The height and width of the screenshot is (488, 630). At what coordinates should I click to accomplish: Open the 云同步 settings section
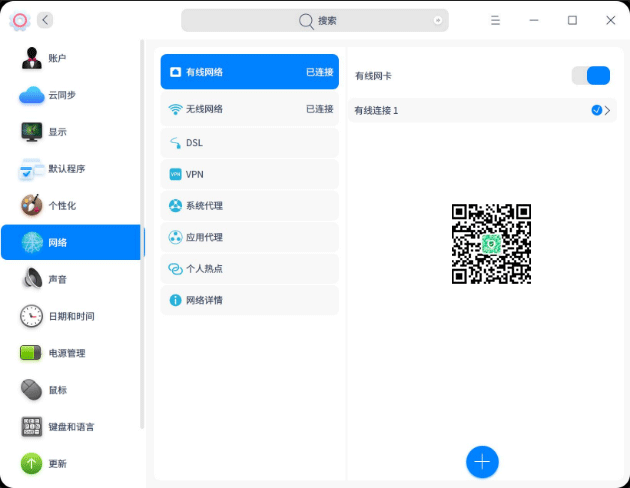coord(71,95)
